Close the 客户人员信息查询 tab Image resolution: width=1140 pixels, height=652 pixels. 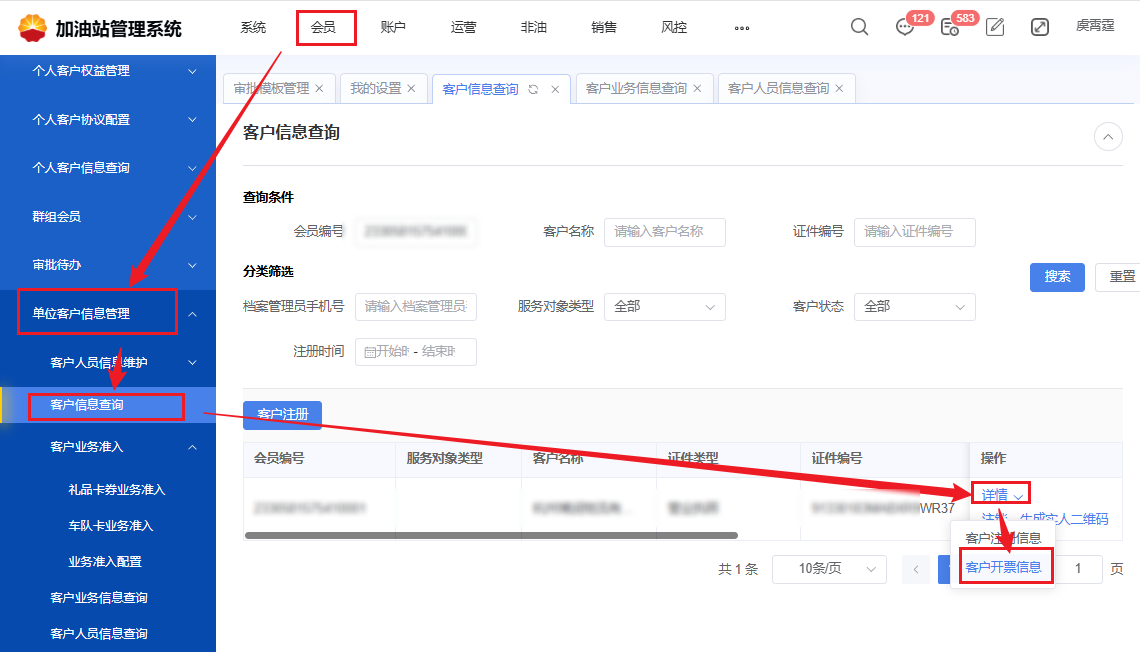(x=839, y=89)
